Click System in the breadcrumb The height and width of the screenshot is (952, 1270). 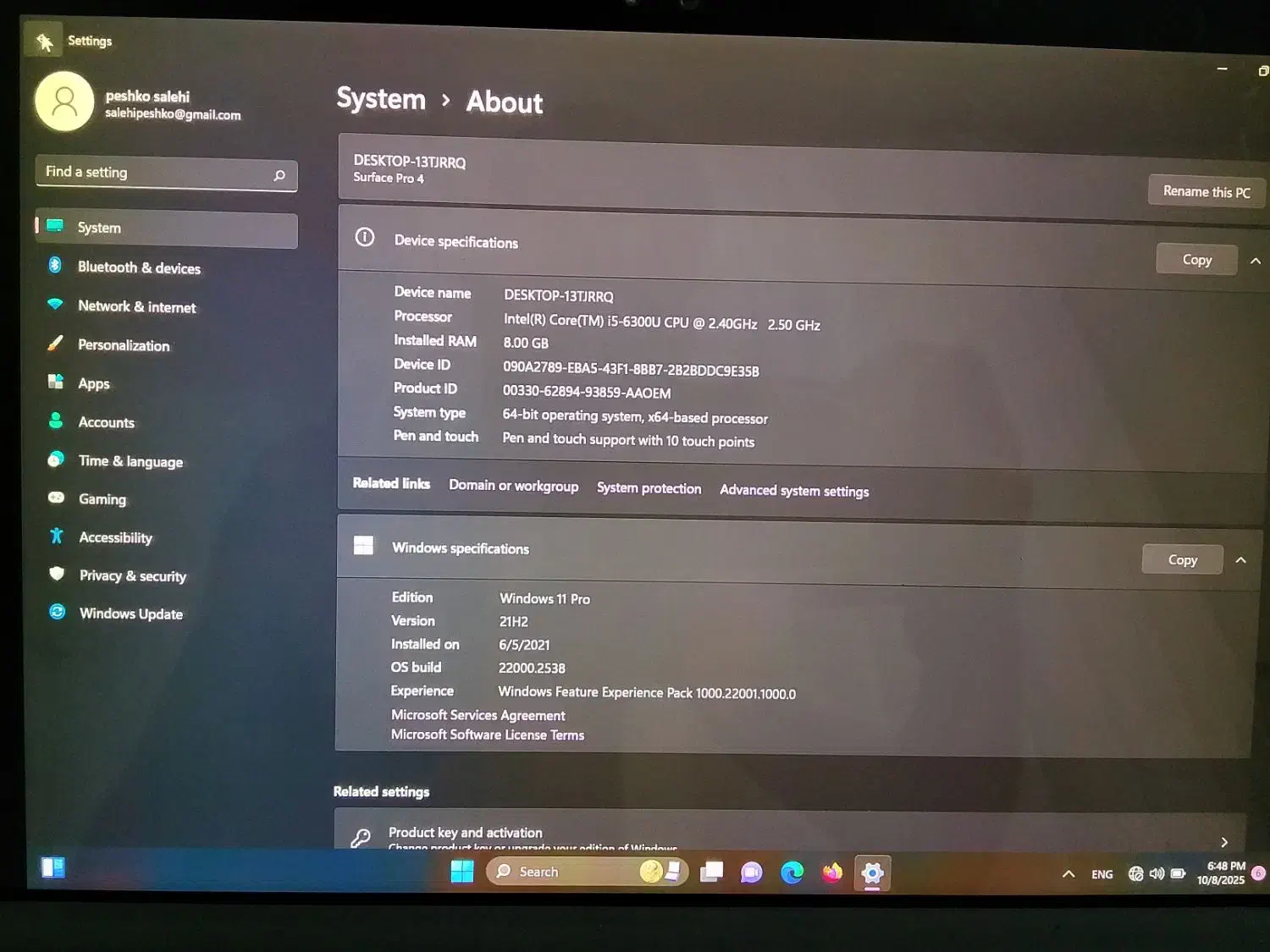pos(381,98)
